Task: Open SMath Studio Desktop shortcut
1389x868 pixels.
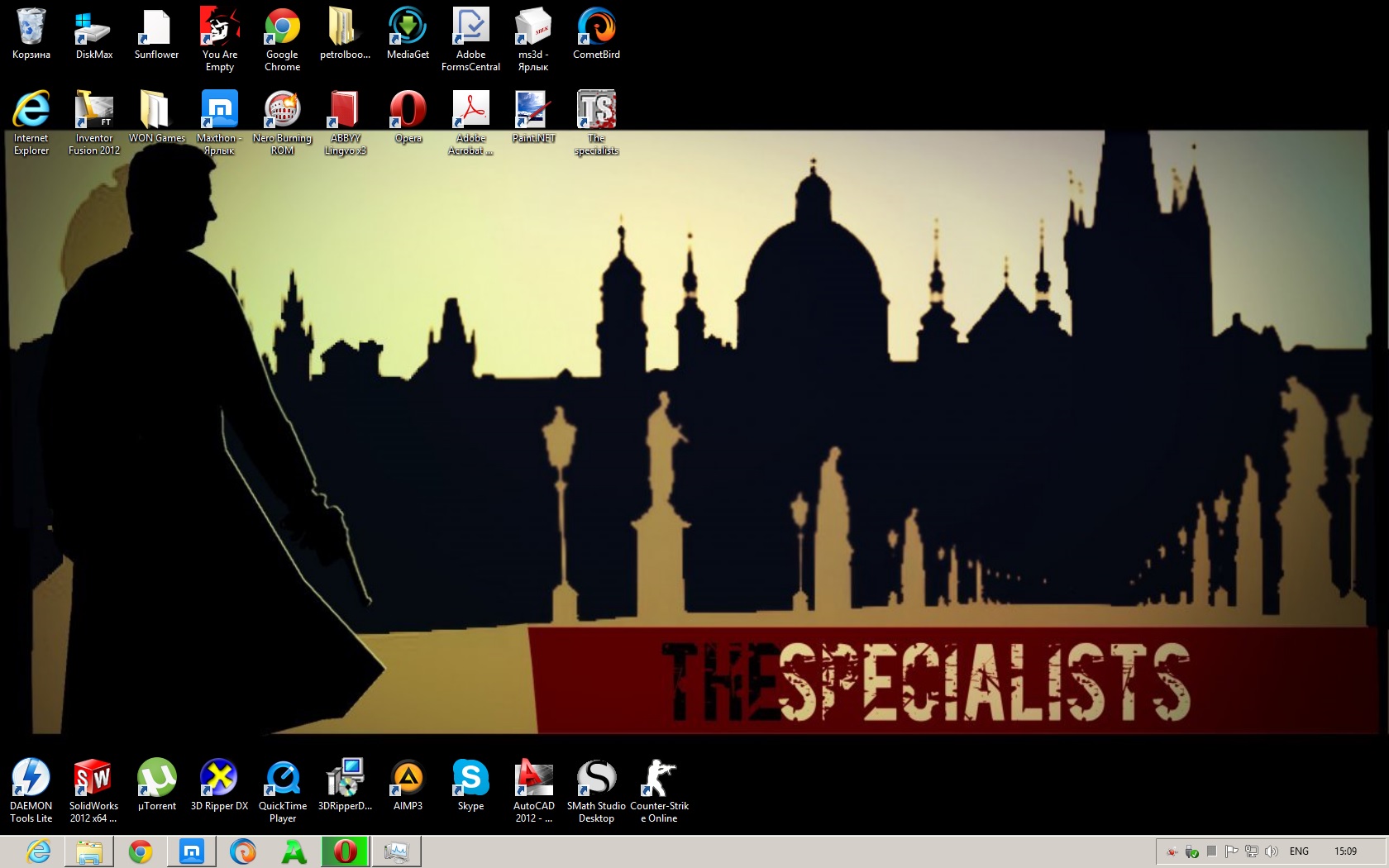Action: (596, 791)
